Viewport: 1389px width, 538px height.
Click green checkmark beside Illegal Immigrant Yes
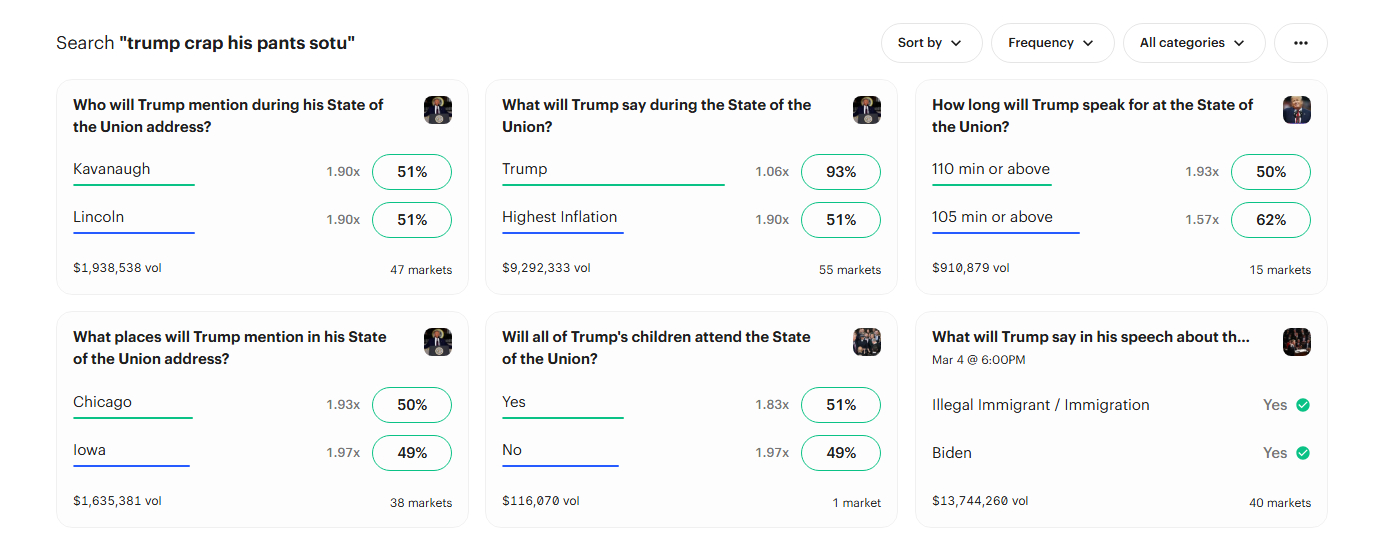1302,405
